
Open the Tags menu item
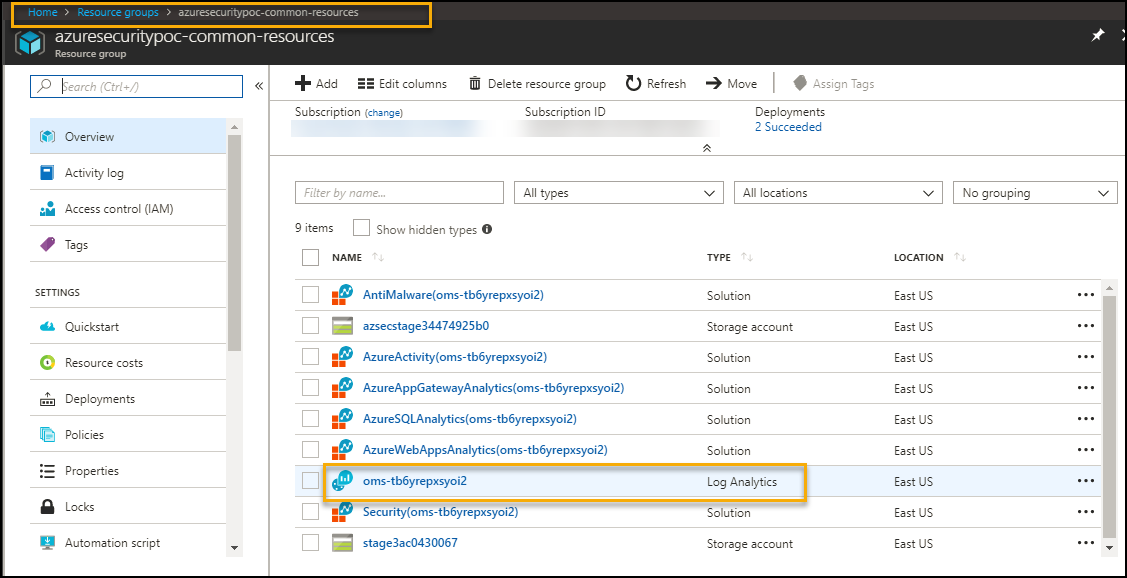pyautogui.click(x=129, y=245)
